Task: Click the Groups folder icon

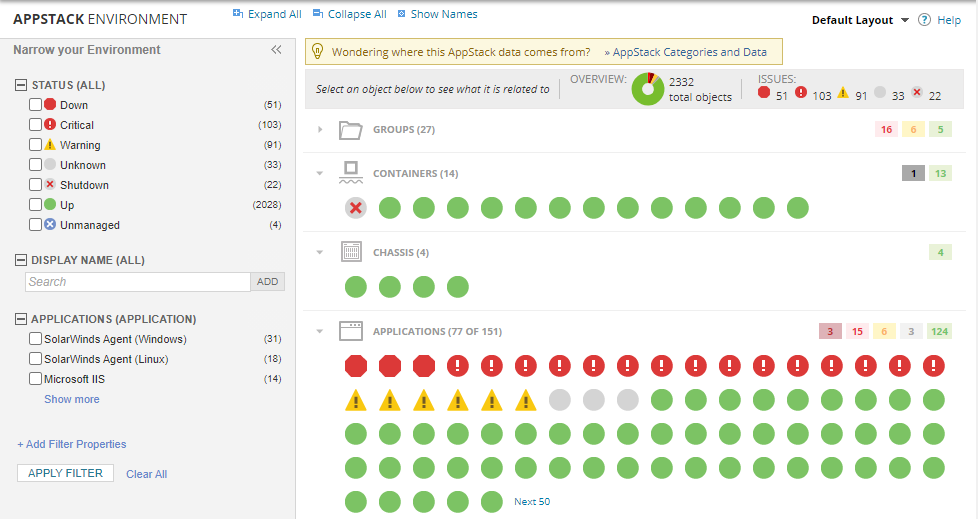Action: 350,130
